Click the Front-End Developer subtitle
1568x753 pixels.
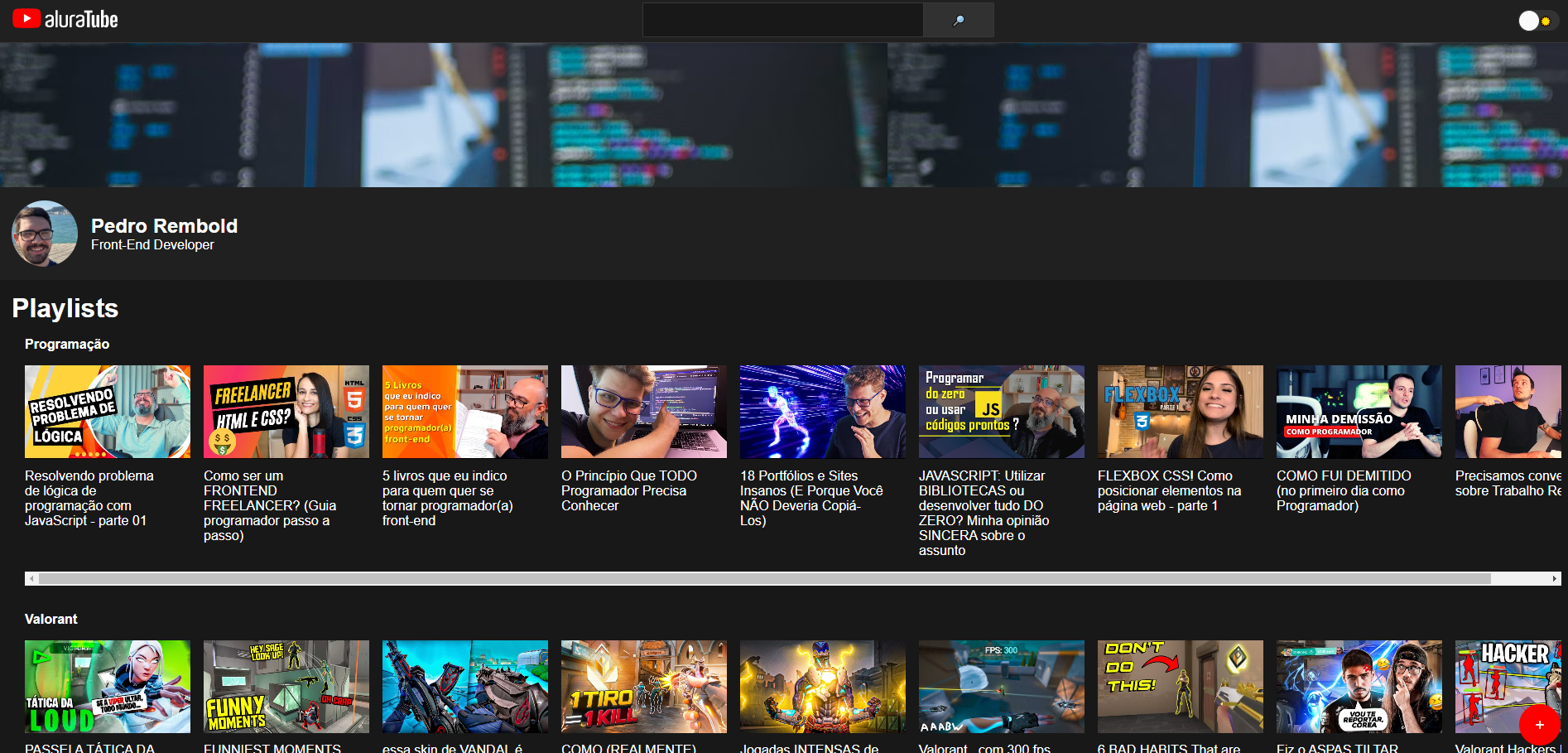152,245
